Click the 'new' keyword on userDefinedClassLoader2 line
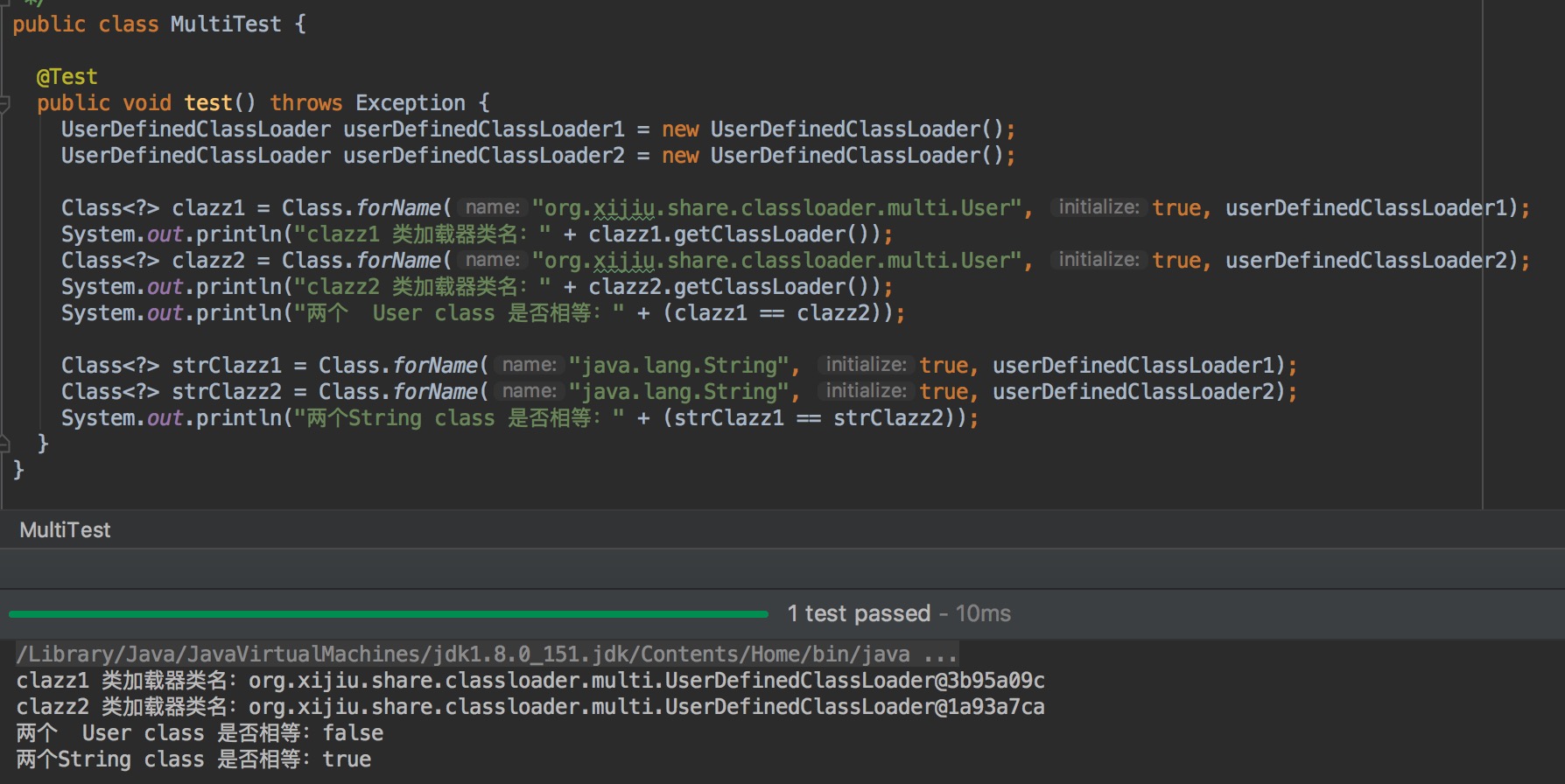The width and height of the screenshot is (1565, 784). (x=680, y=156)
